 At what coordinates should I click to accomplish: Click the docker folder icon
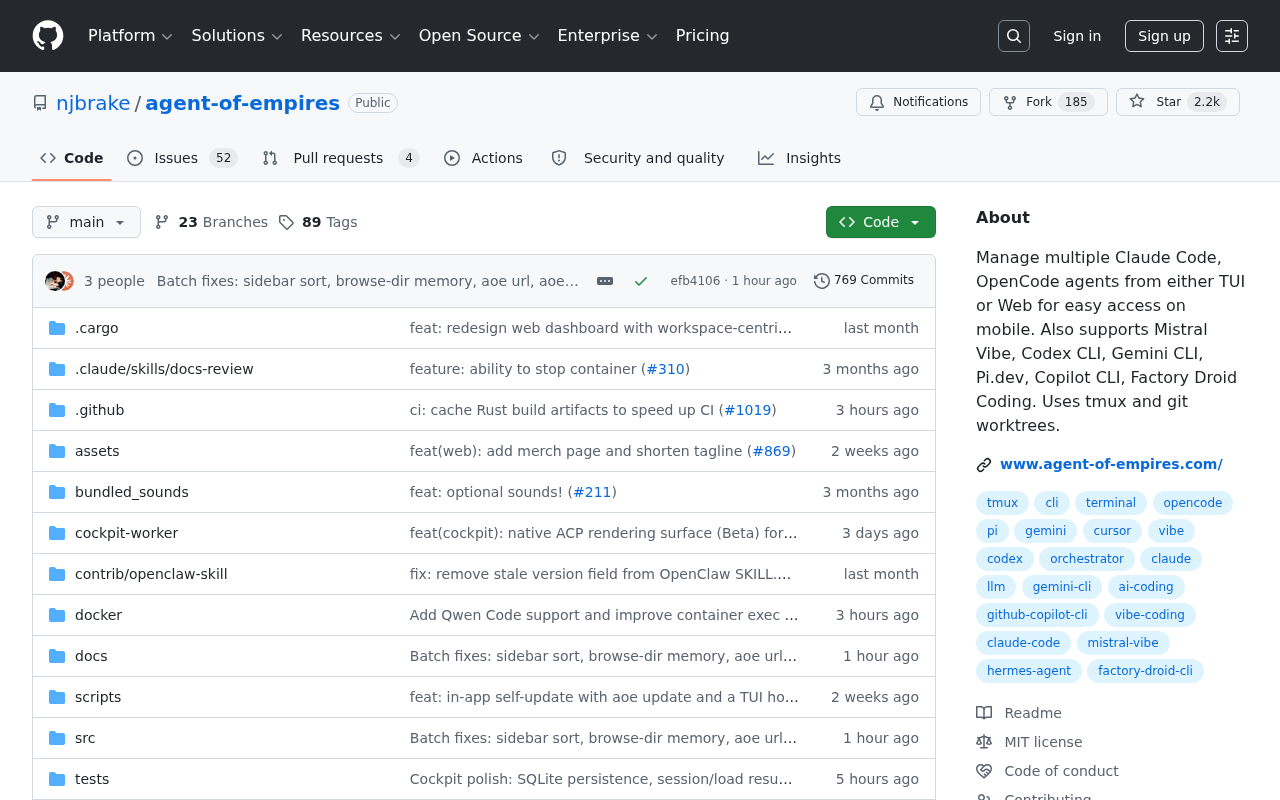pyautogui.click(x=57, y=615)
